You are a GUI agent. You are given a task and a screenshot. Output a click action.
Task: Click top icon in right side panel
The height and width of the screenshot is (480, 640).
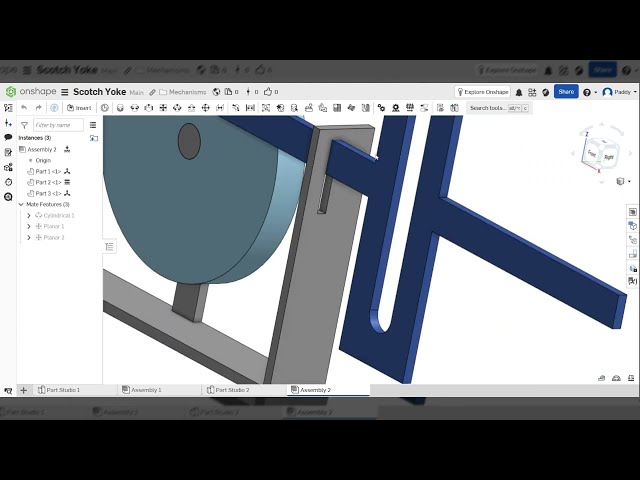(x=632, y=212)
